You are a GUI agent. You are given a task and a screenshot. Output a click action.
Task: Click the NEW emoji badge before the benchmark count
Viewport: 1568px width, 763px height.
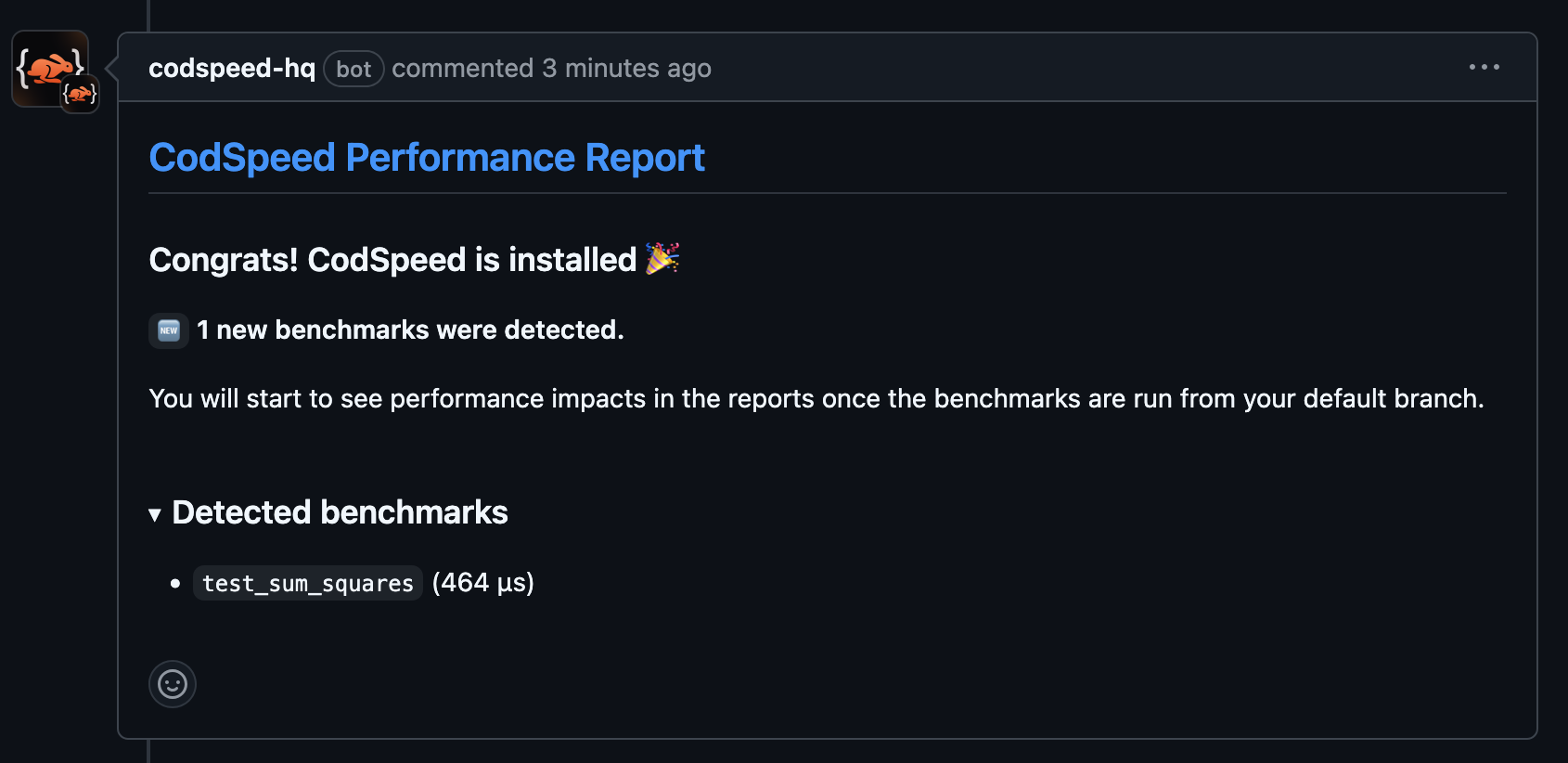coord(168,330)
